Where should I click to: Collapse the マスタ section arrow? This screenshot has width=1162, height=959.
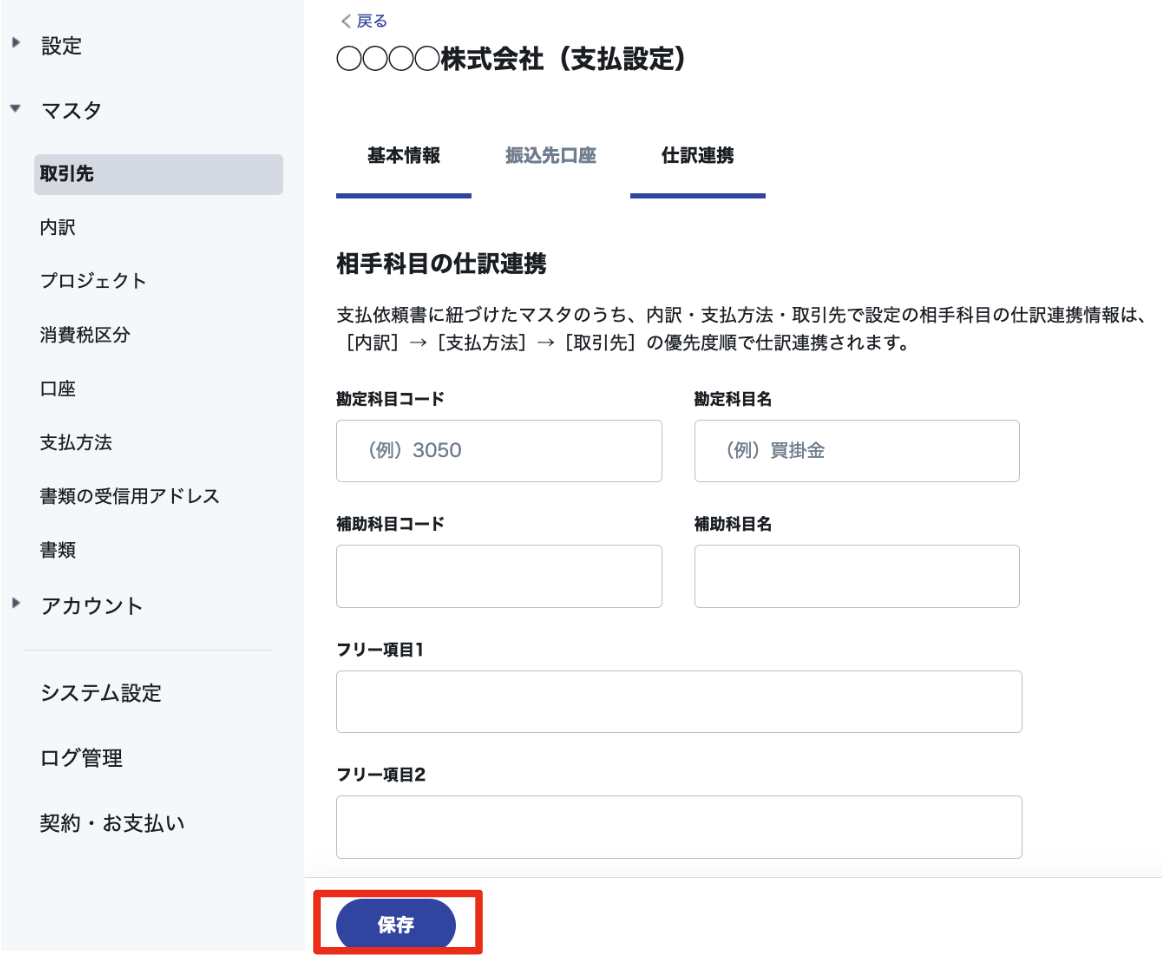pyautogui.click(x=16, y=108)
